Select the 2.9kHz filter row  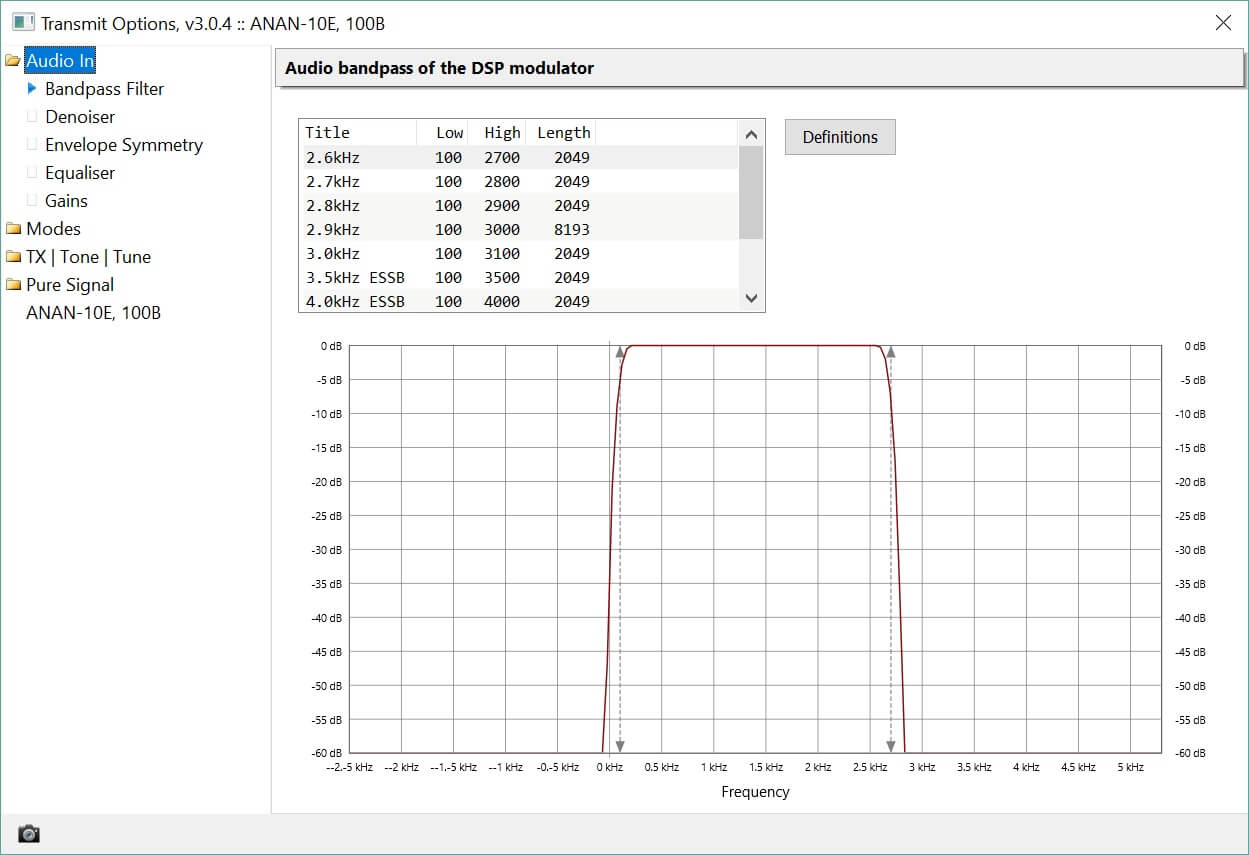pyautogui.click(x=450, y=229)
